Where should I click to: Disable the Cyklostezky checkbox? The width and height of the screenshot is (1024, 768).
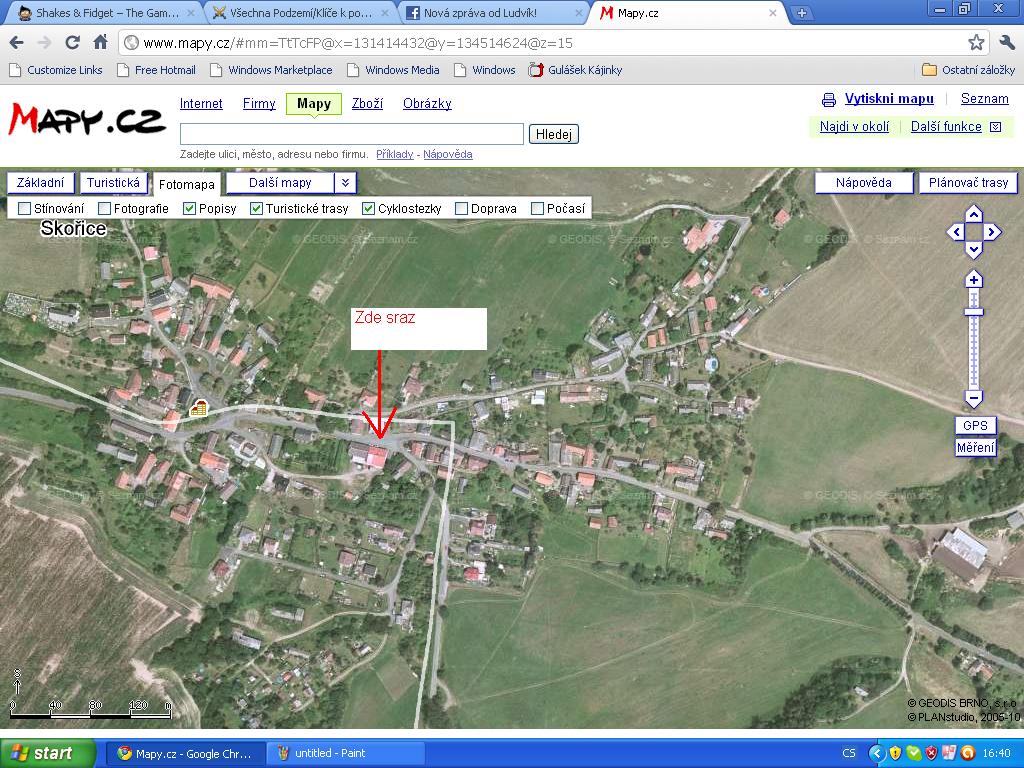[x=369, y=209]
